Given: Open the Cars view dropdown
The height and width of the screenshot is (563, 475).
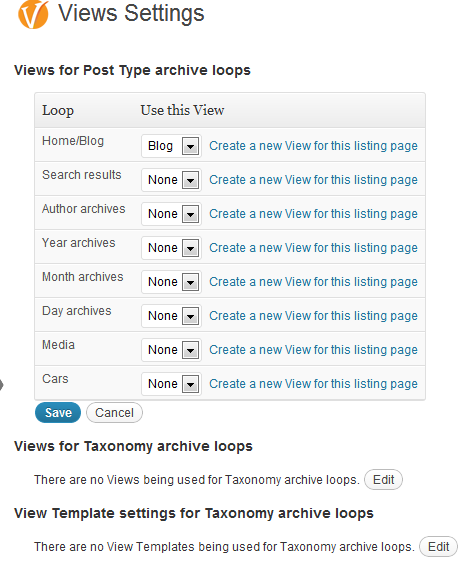Looking at the screenshot, I should click(x=171, y=384).
